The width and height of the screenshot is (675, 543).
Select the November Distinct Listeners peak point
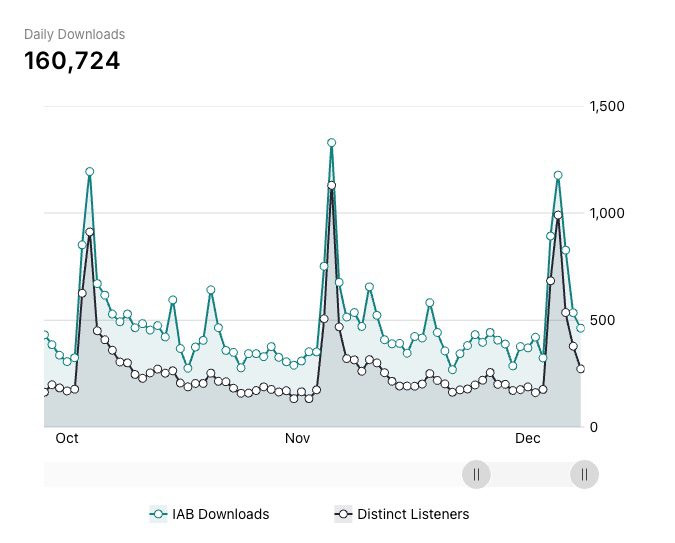pos(331,186)
